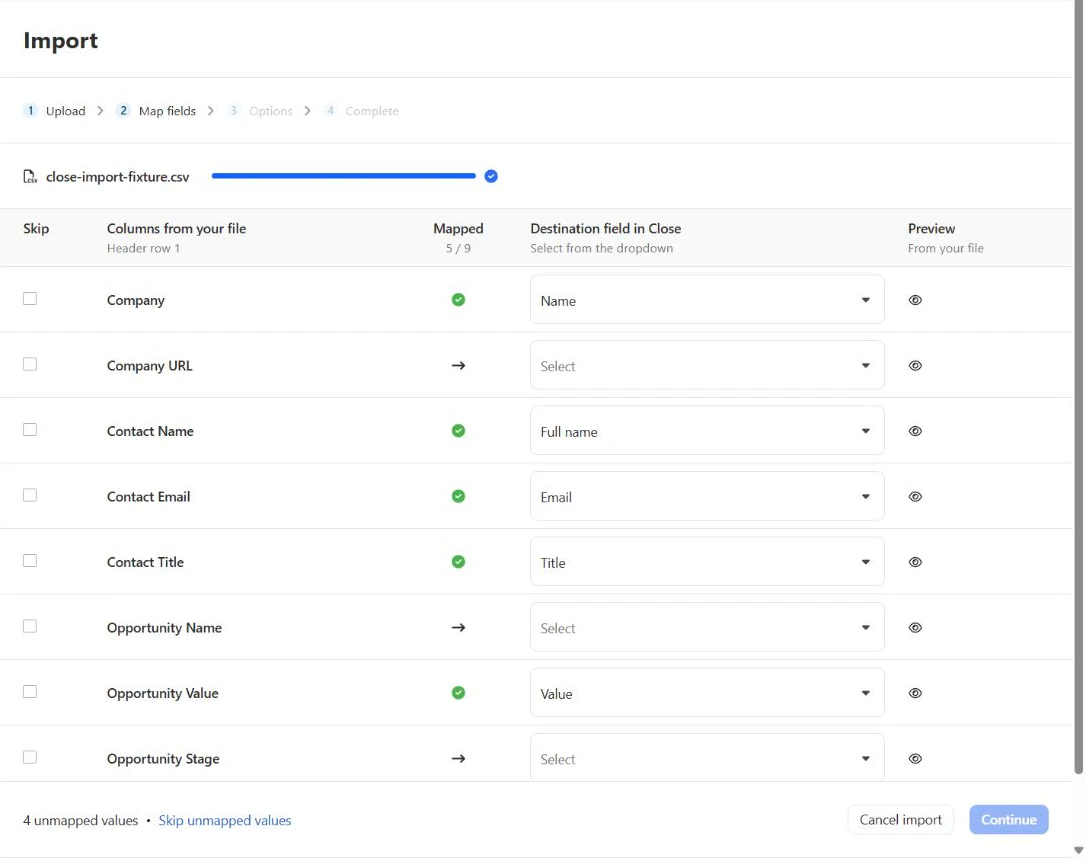Go to the Complete step
This screenshot has width=1086, height=858.
[x=361, y=111]
